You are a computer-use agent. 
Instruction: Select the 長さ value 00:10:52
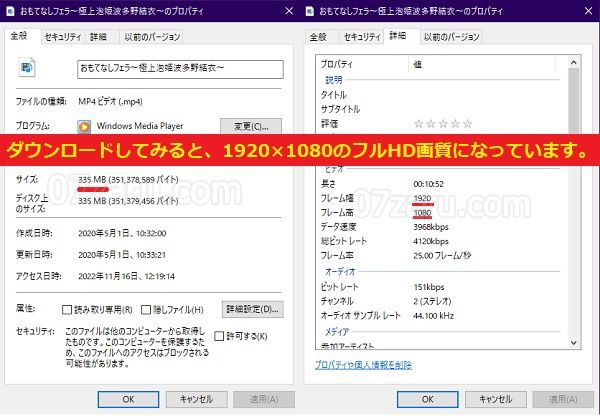tap(429, 184)
